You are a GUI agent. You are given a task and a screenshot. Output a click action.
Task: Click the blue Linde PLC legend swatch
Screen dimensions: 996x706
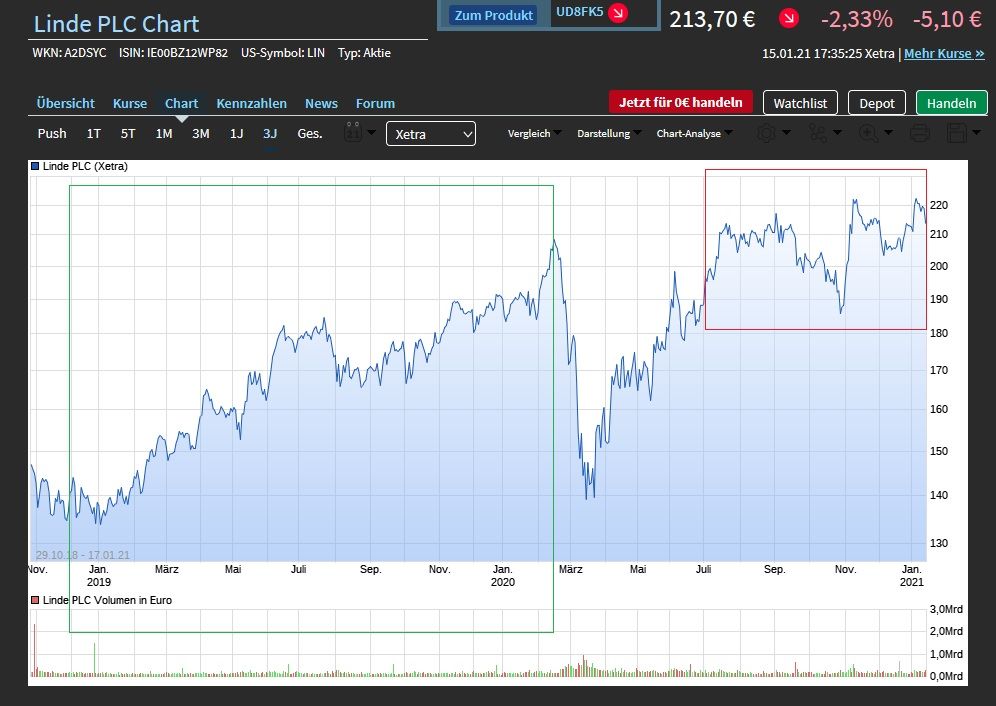(36, 167)
